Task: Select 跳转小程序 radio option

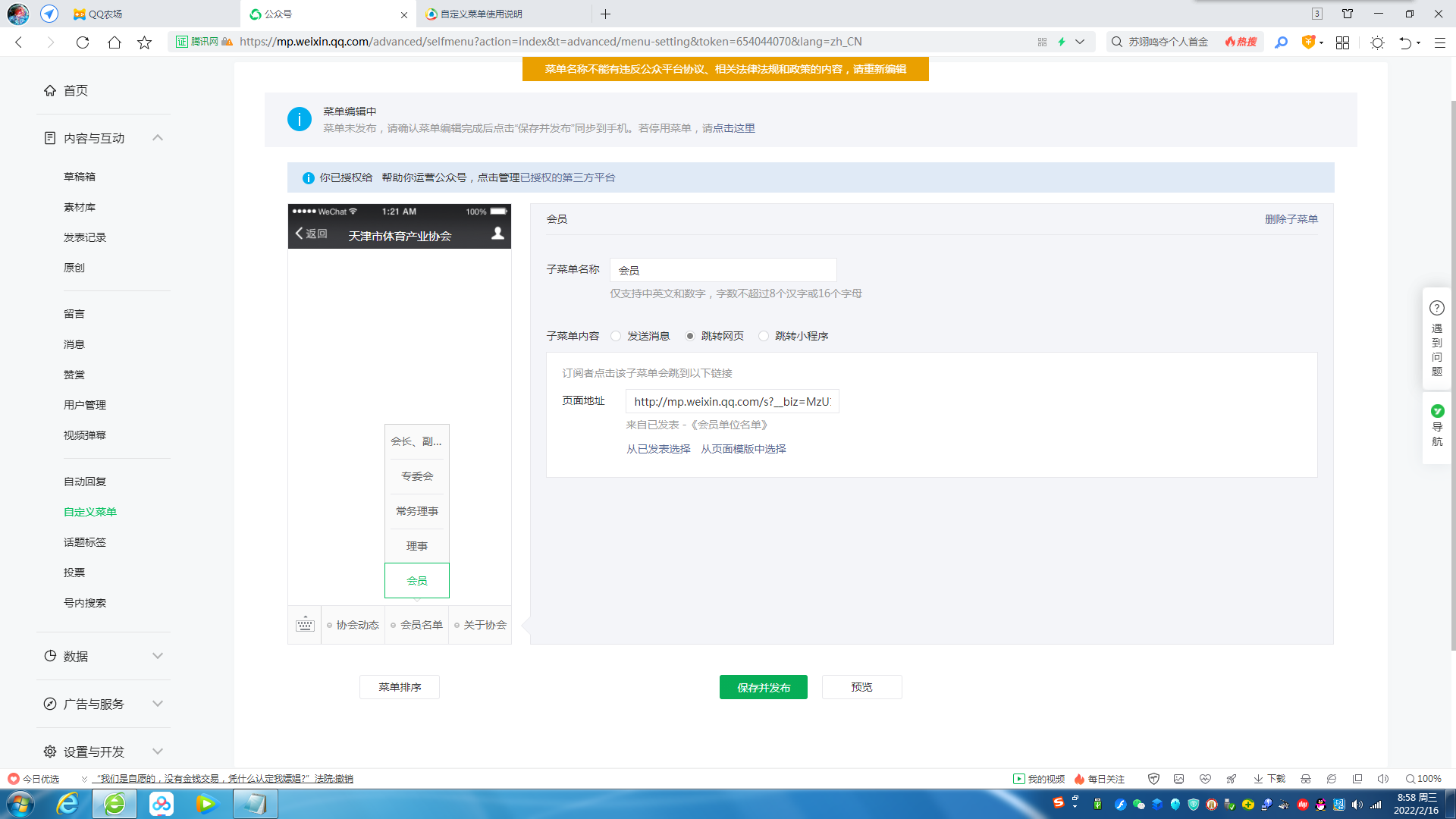Action: (x=764, y=336)
